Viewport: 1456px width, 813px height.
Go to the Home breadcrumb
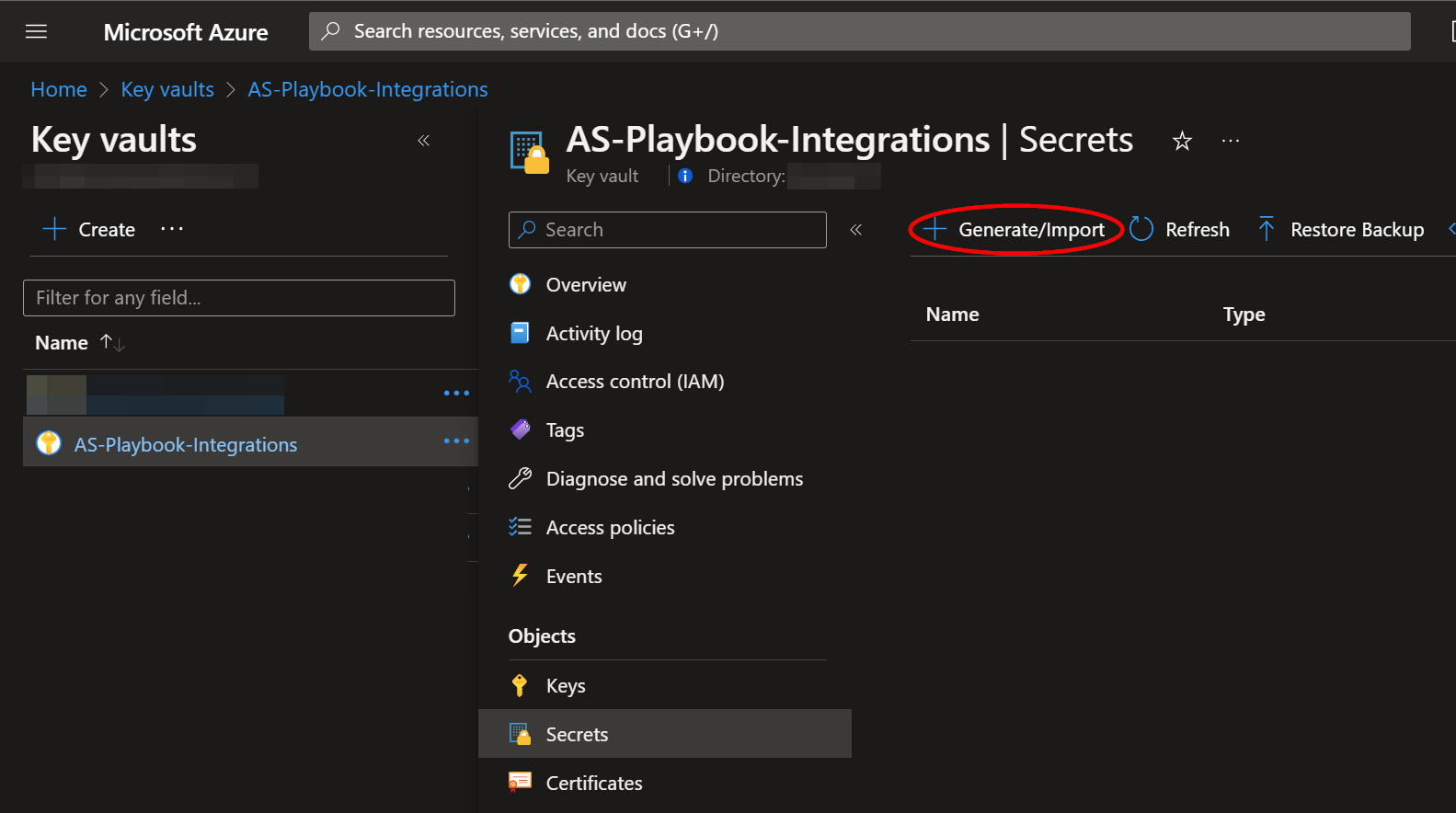pyautogui.click(x=59, y=89)
